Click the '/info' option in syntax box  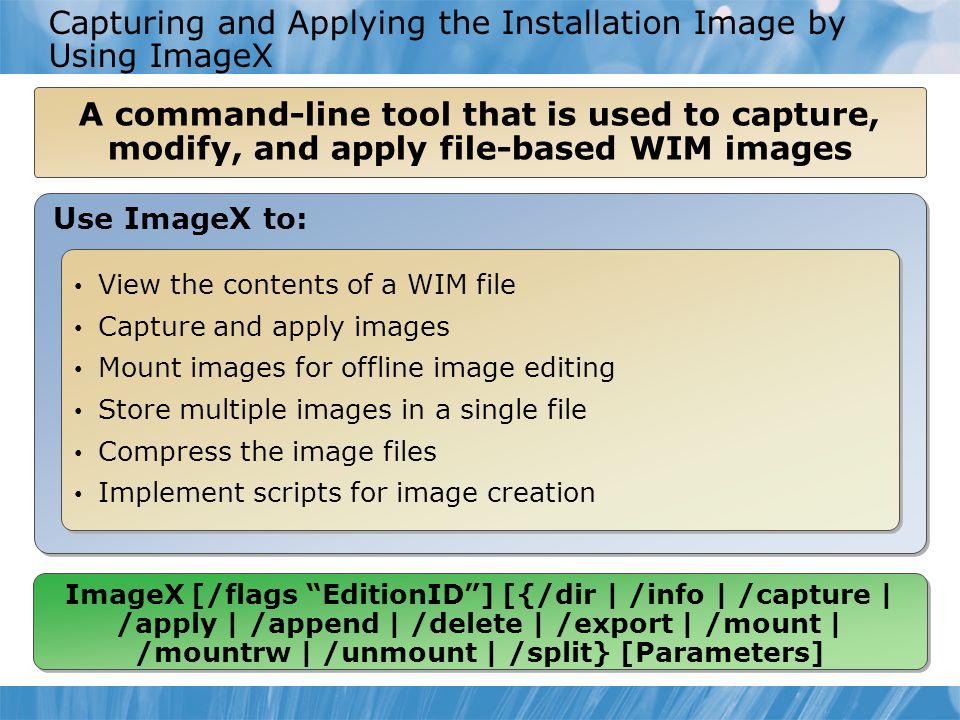666,595
